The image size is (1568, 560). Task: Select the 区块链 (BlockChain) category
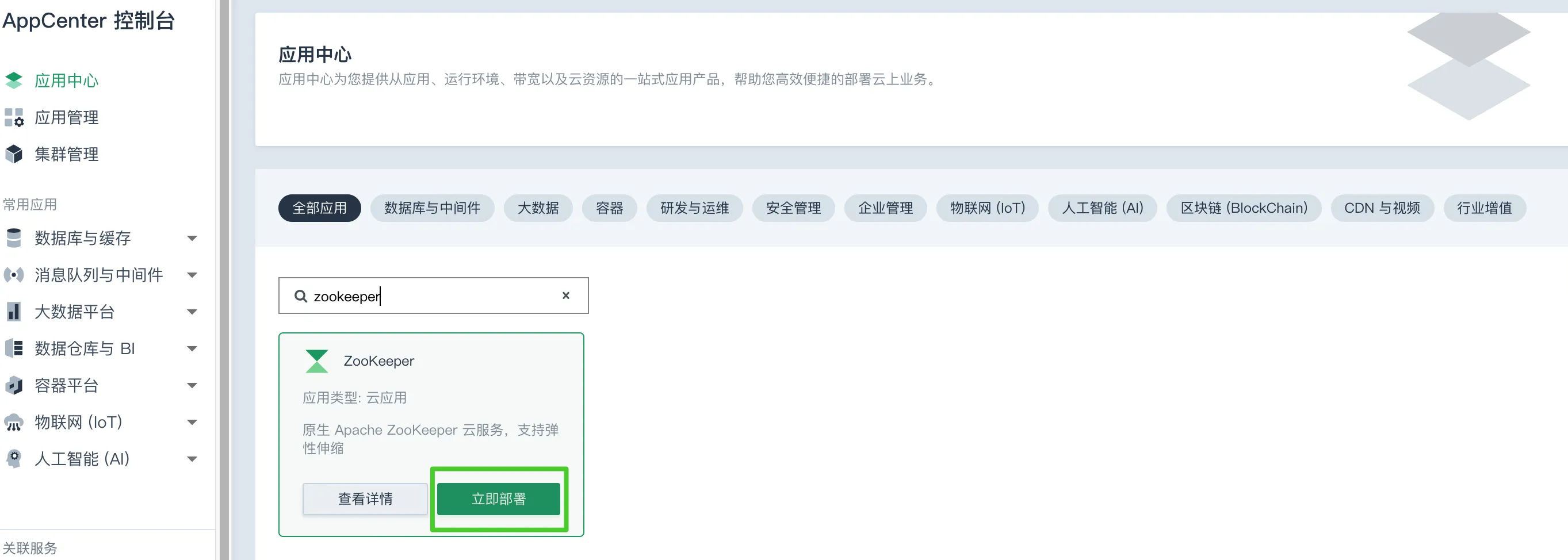tap(1243, 208)
